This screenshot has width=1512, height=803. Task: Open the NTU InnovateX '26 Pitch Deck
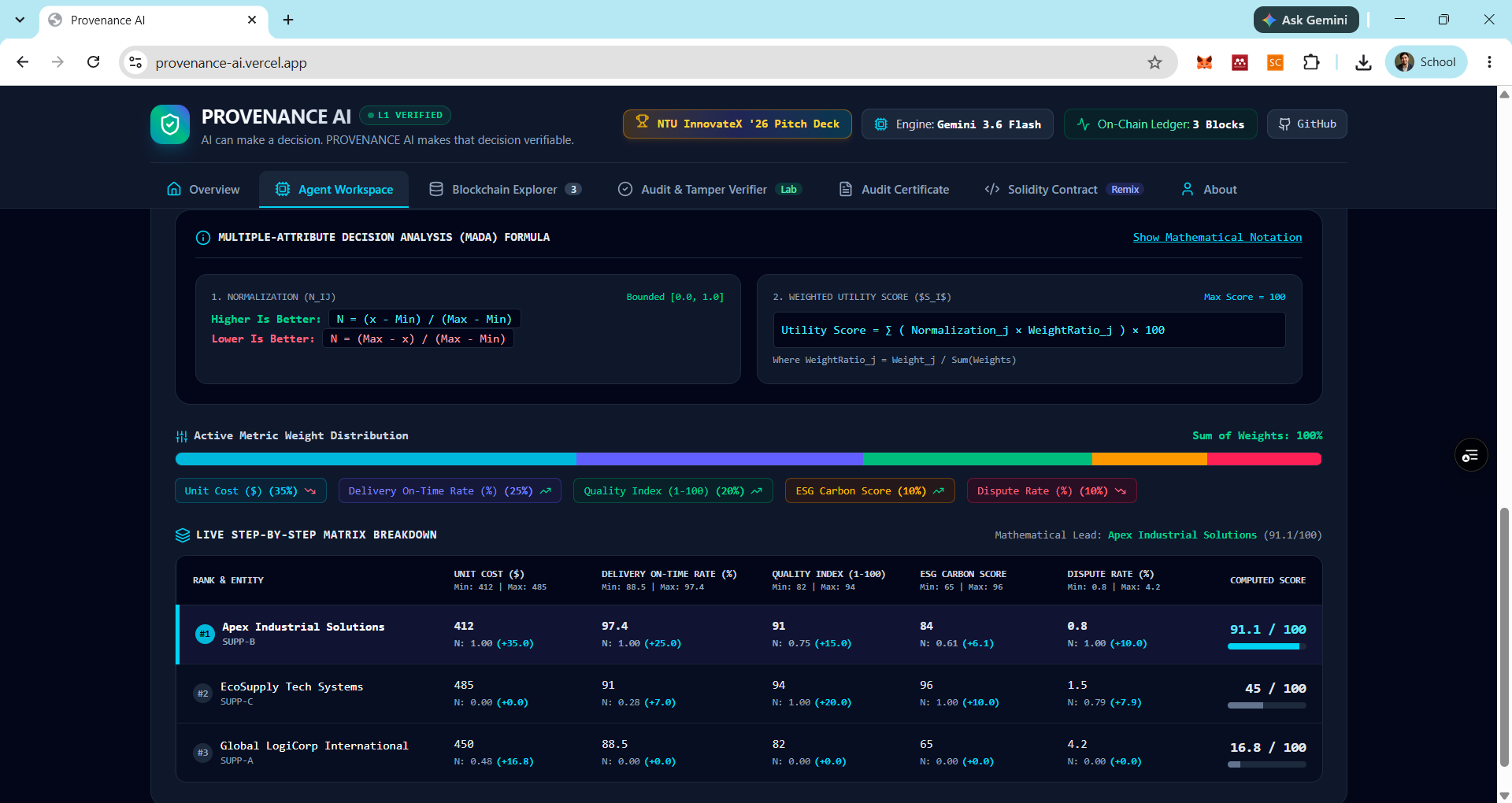tap(737, 124)
